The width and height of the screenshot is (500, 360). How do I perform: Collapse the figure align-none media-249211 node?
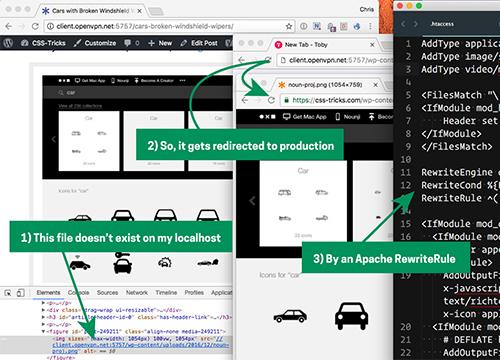click(x=43, y=331)
